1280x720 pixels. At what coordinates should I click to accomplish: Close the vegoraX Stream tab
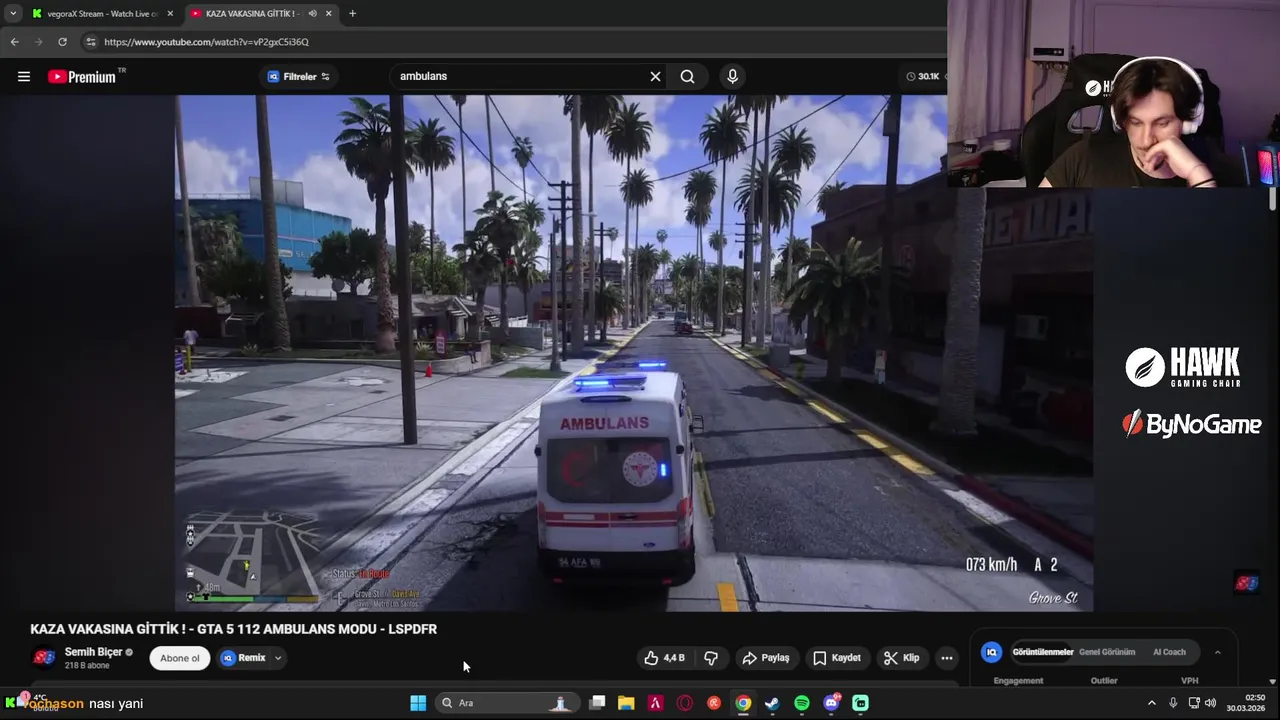[x=170, y=13]
